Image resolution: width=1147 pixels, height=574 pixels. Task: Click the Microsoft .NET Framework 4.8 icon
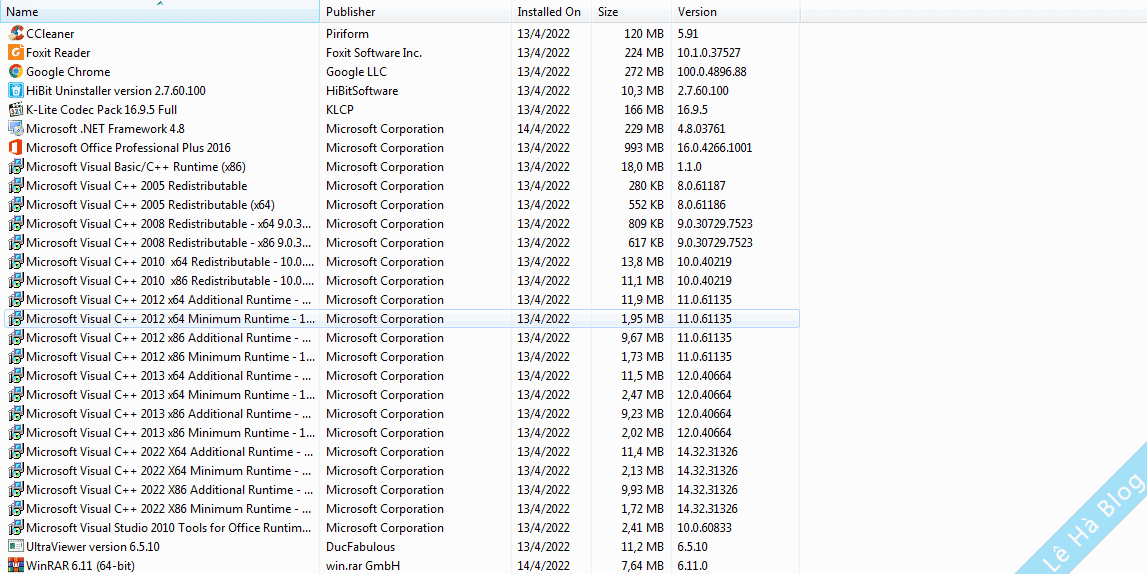[15, 129]
